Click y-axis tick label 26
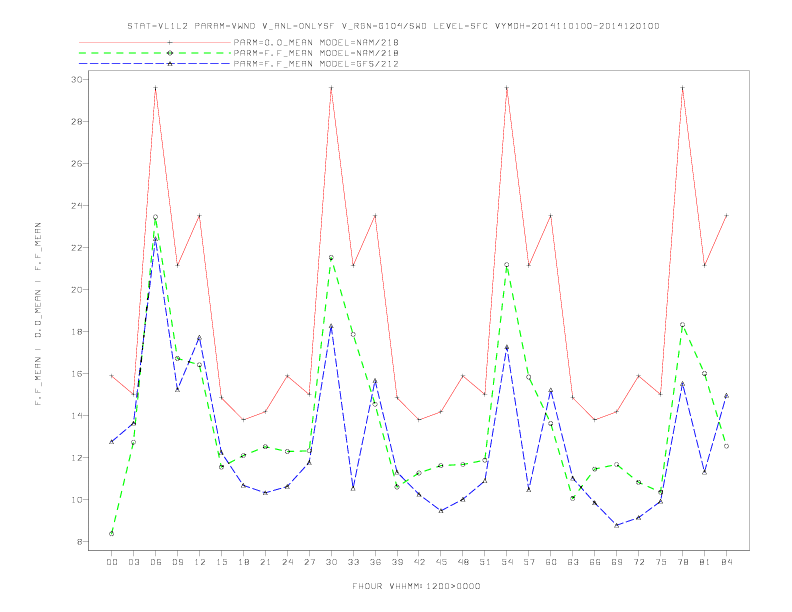Image resolution: width=792 pixels, height=612 pixels. point(76,164)
